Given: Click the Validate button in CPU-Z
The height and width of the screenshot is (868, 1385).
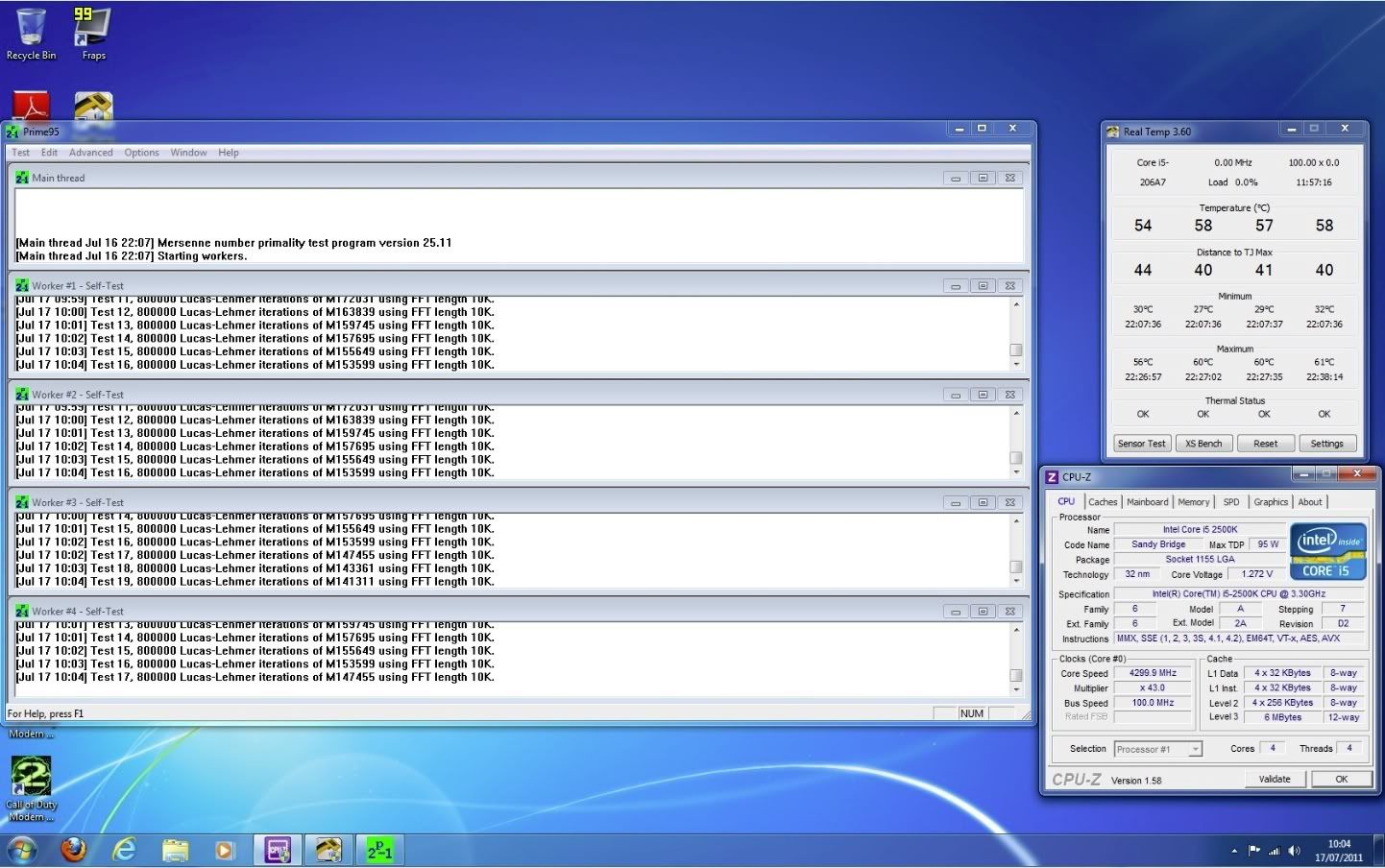Looking at the screenshot, I should click(x=1275, y=779).
